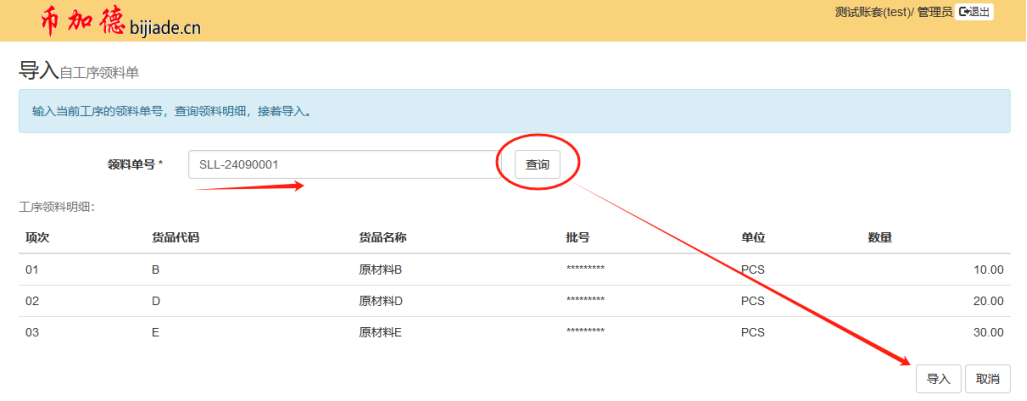
Task: Click the 单位 column header
Action: click(x=752, y=238)
